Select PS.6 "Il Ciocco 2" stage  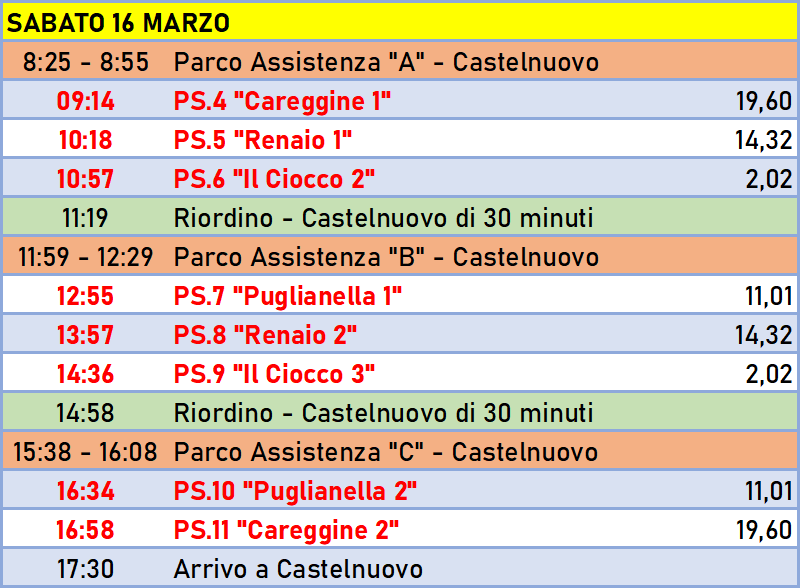(x=274, y=178)
